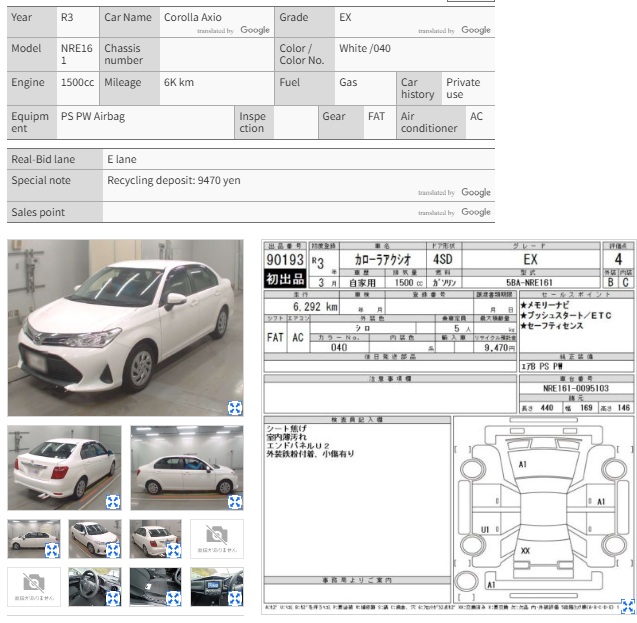Click '6,292 km' mileage on the auction sheet
Image resolution: width=637 pixels, height=623 pixels.
(x=315, y=307)
